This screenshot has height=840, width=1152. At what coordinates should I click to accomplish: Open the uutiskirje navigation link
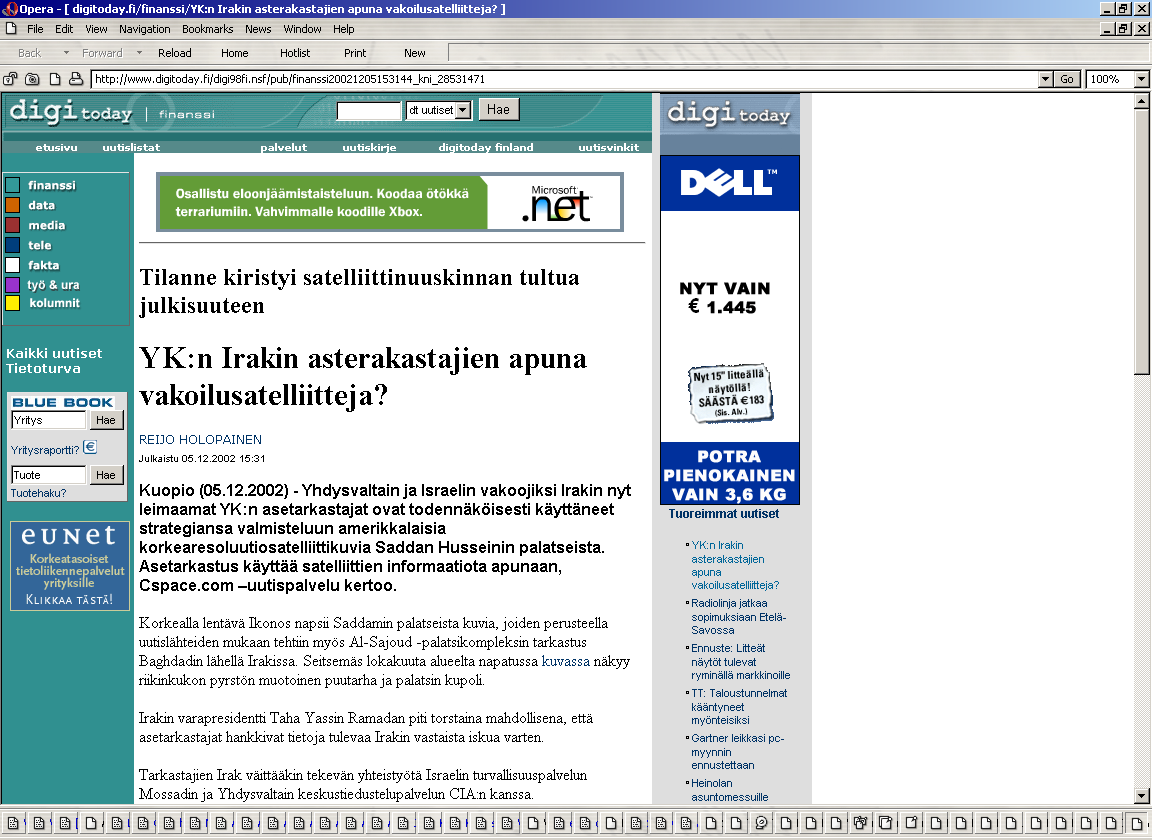tap(370, 147)
